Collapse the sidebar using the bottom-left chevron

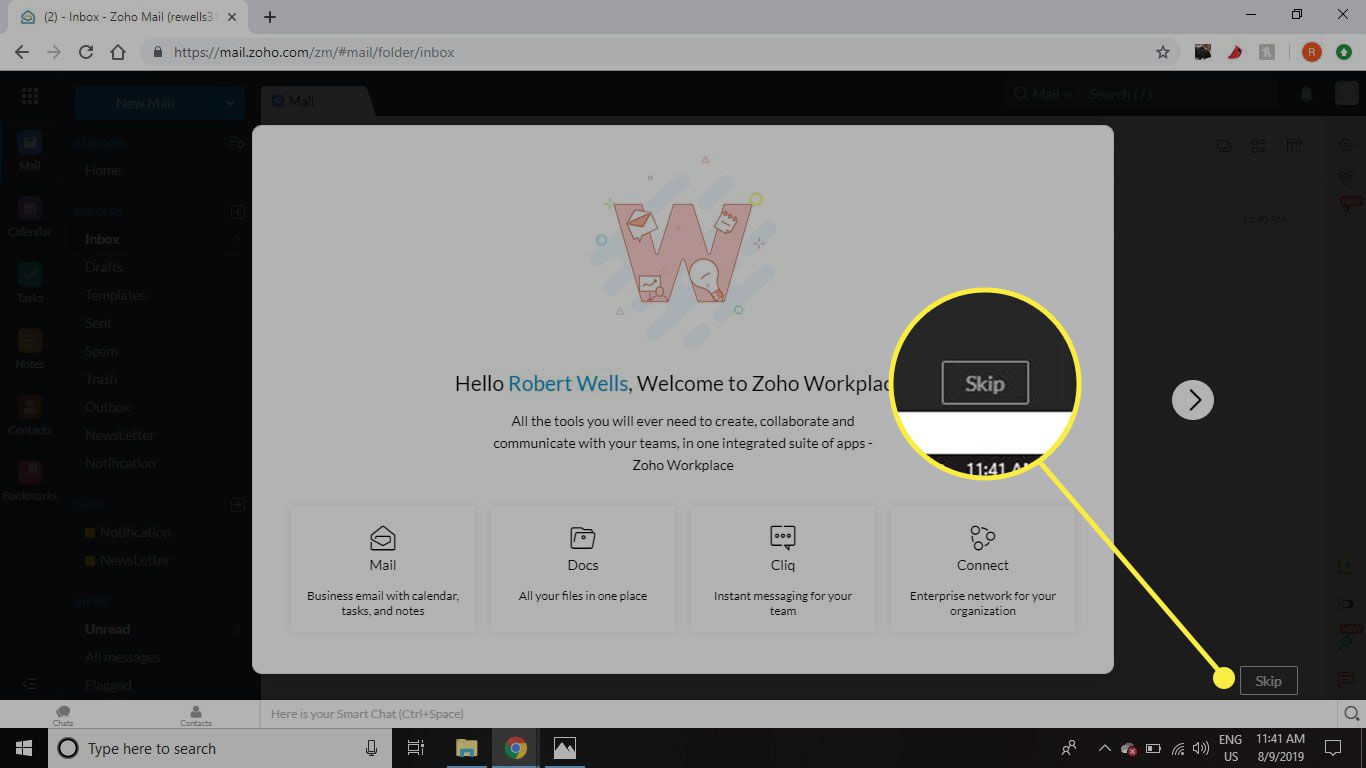(29, 684)
